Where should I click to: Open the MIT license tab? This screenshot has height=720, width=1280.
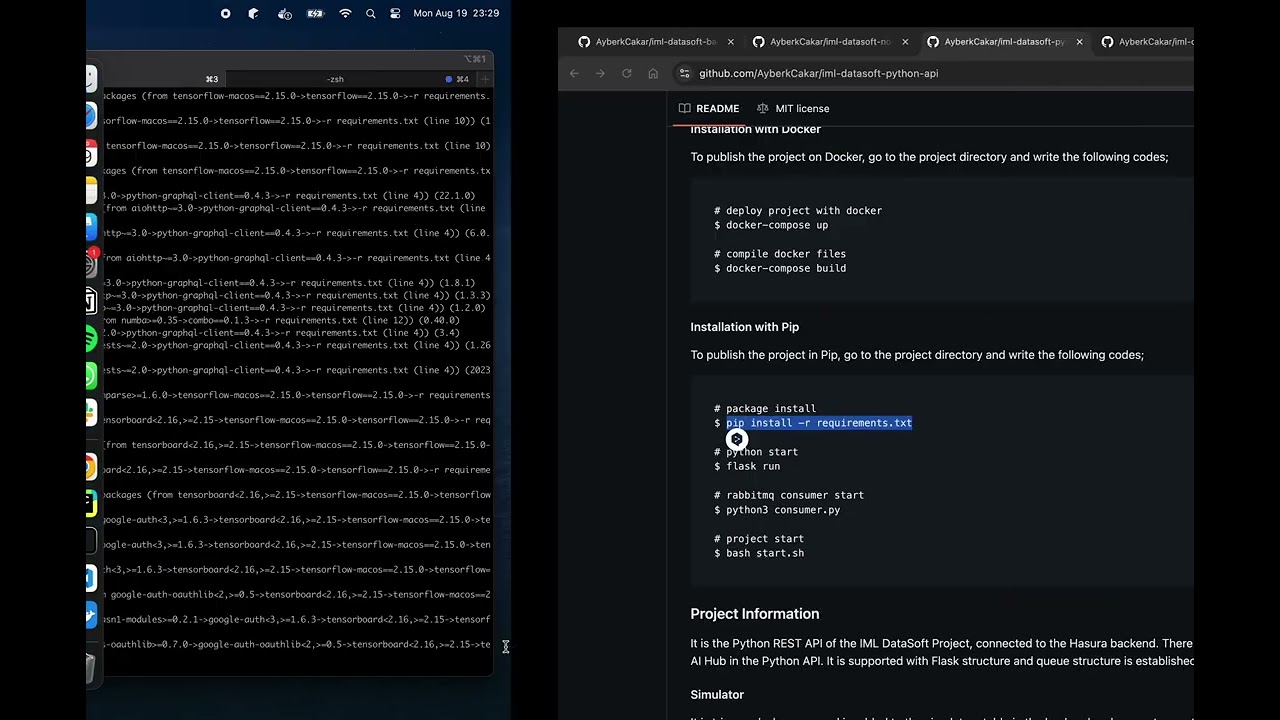(793, 108)
